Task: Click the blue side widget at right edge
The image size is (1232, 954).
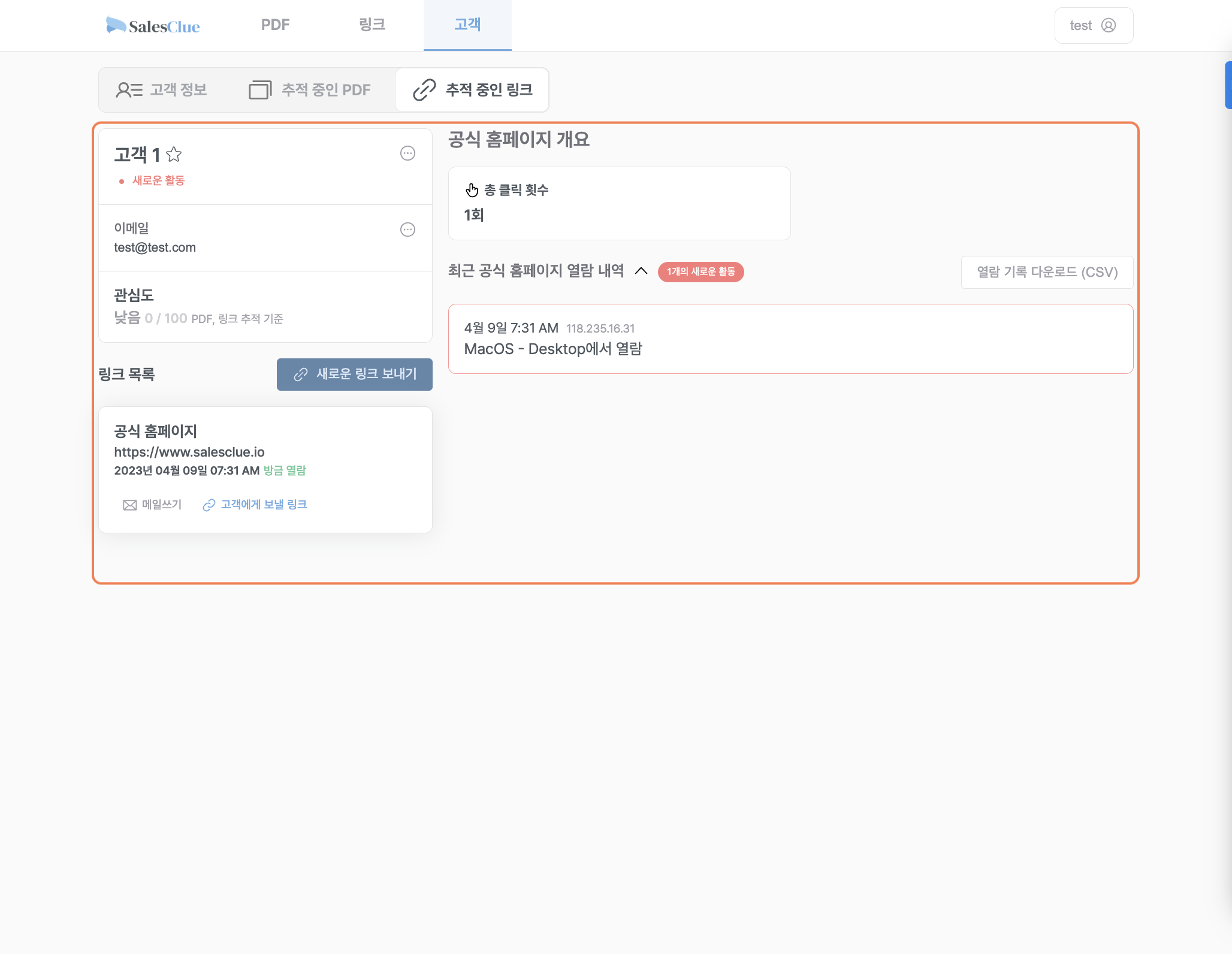Action: (1228, 85)
